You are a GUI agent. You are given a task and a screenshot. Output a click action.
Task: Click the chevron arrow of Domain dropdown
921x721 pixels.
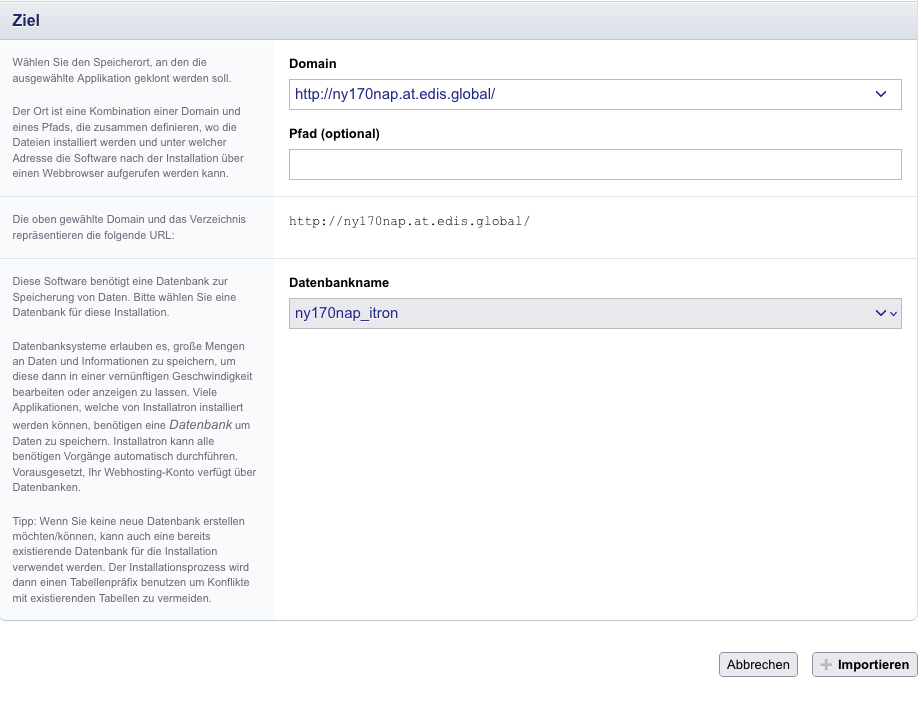coord(880,95)
